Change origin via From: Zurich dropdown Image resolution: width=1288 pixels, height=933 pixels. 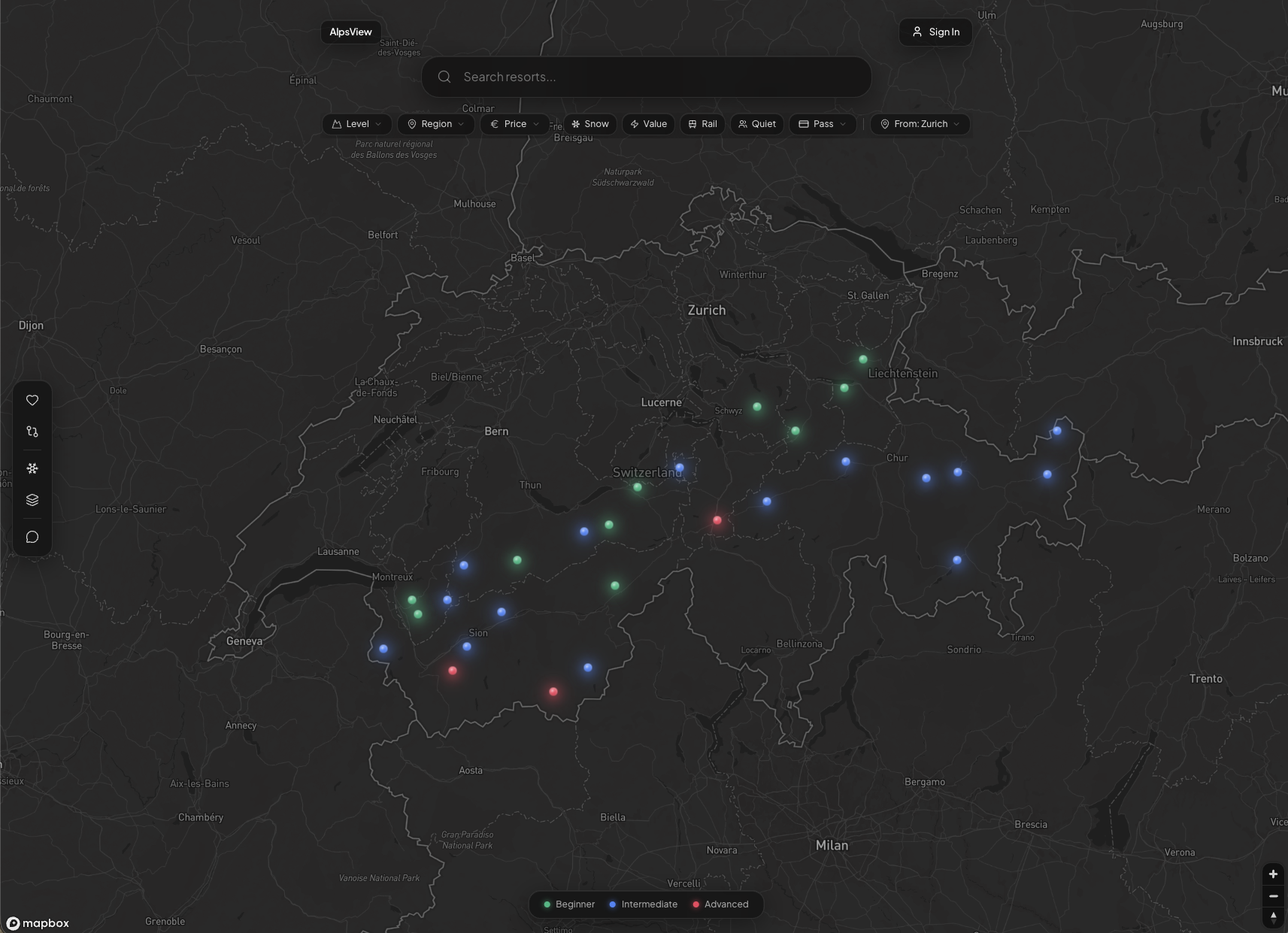pos(920,124)
